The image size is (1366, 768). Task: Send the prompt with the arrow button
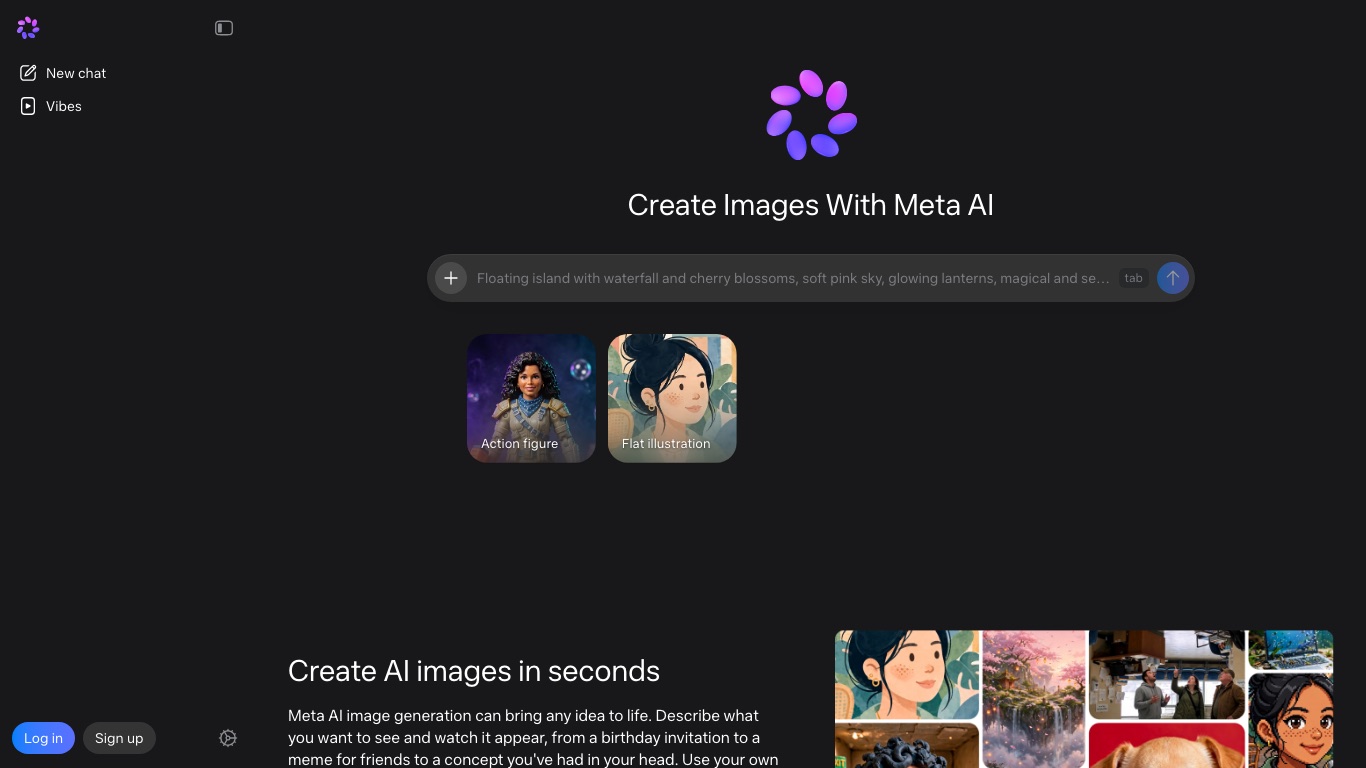pos(1173,278)
